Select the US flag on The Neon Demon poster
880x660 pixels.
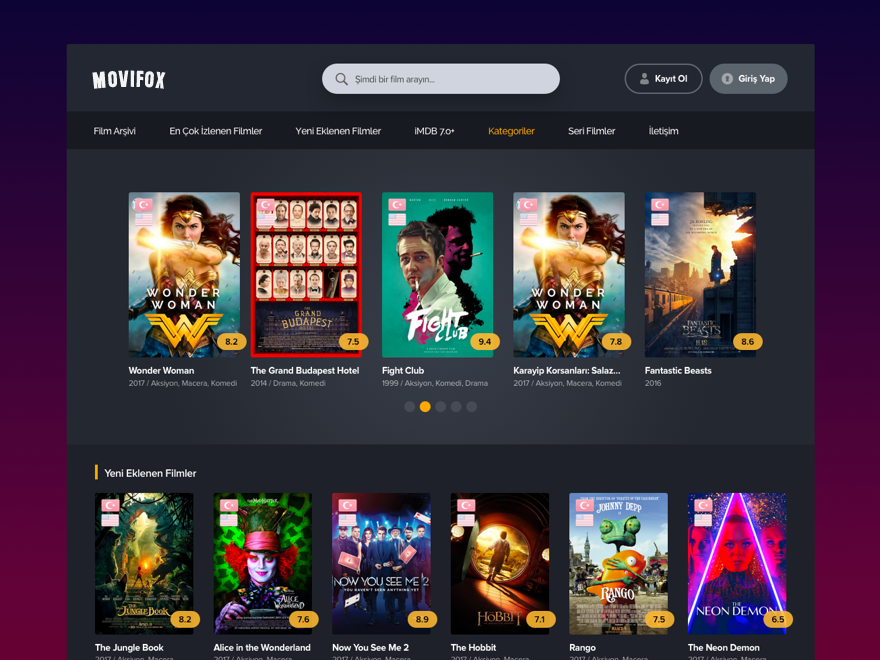point(703,520)
